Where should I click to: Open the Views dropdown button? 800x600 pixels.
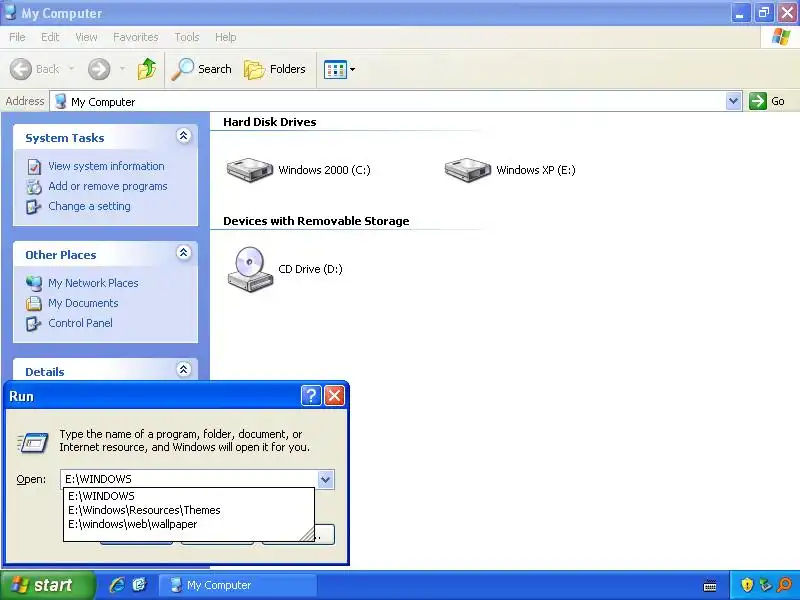point(339,69)
